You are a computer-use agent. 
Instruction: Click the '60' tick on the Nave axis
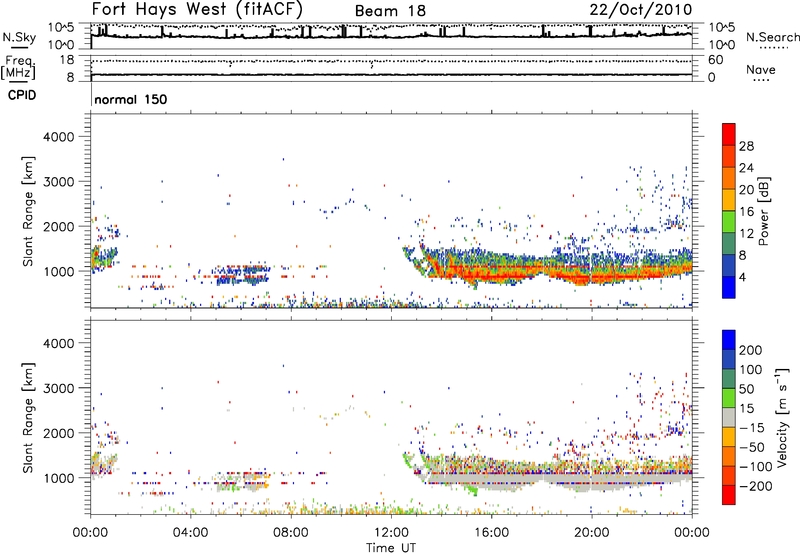click(x=716, y=60)
